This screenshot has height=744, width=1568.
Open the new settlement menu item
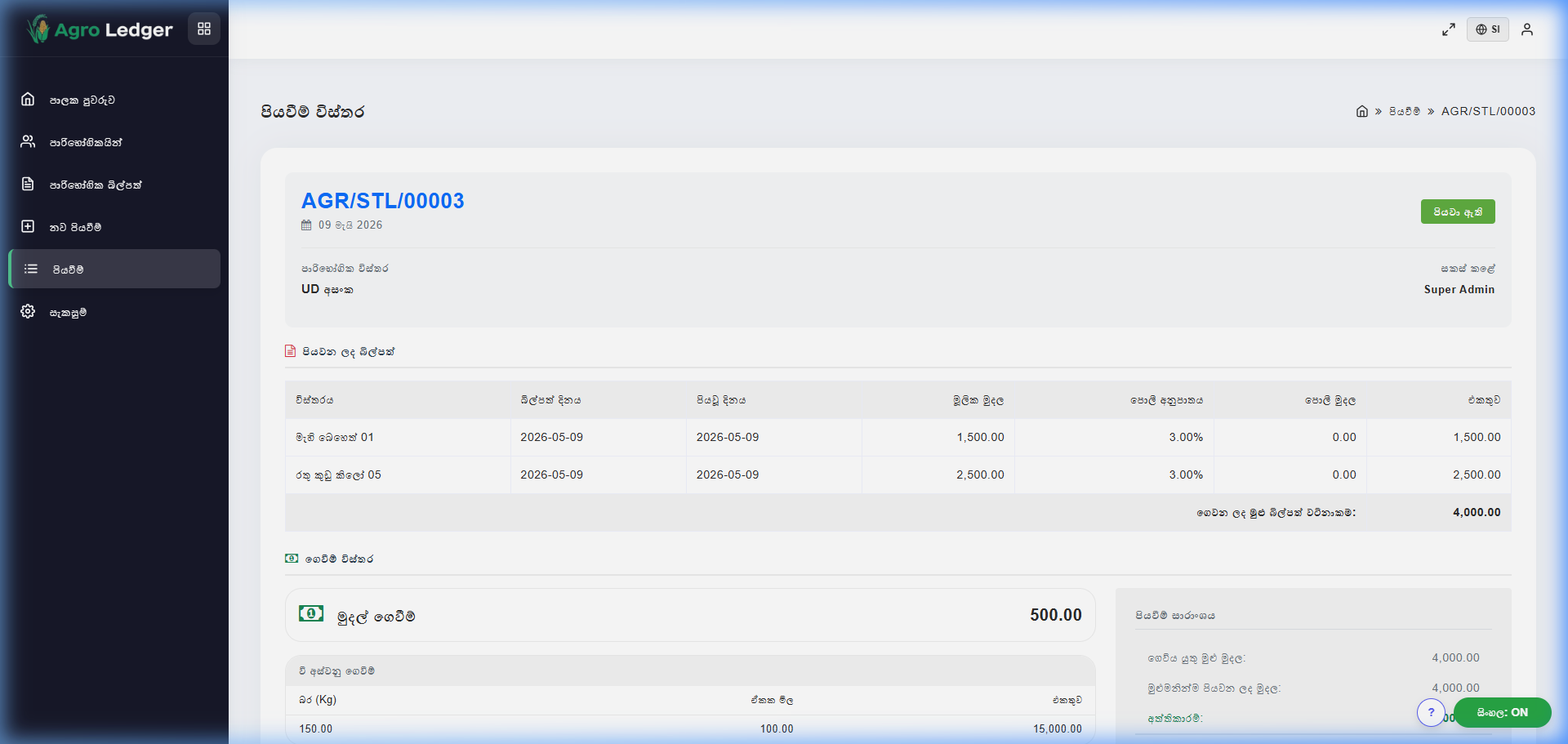click(x=114, y=227)
